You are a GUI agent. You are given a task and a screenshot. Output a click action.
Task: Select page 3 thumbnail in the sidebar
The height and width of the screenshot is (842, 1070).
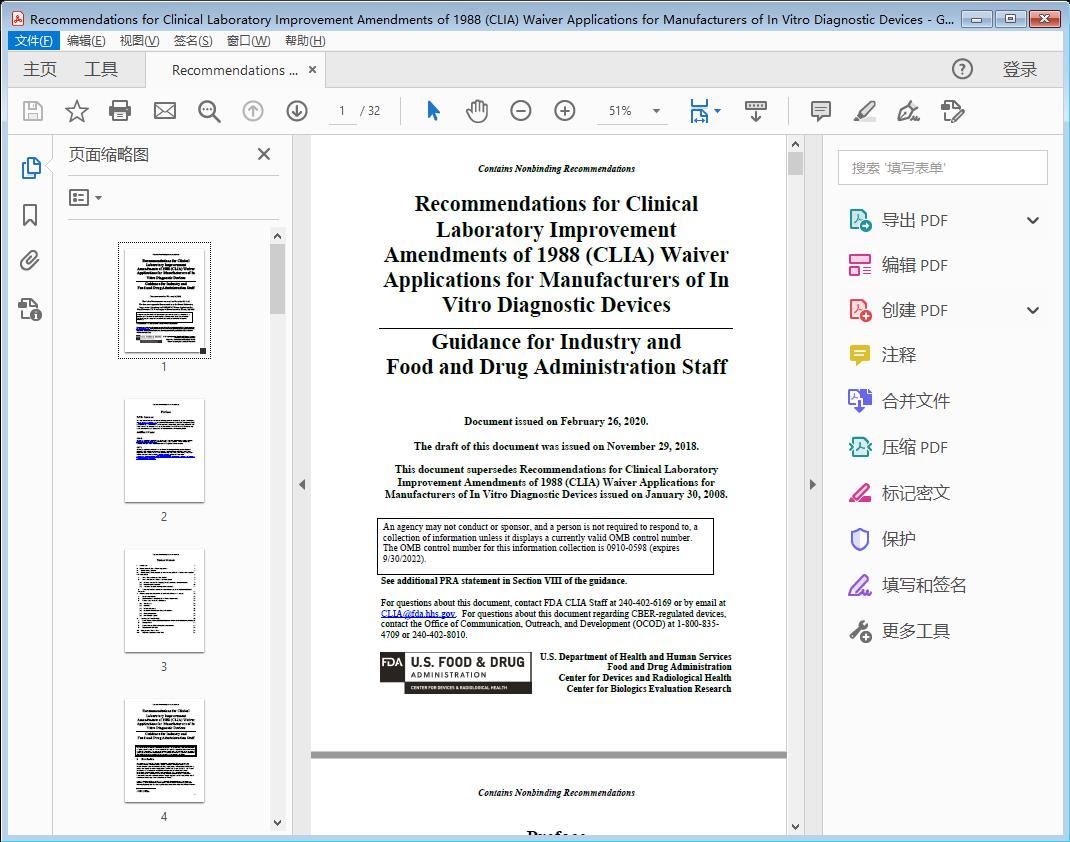coord(163,601)
